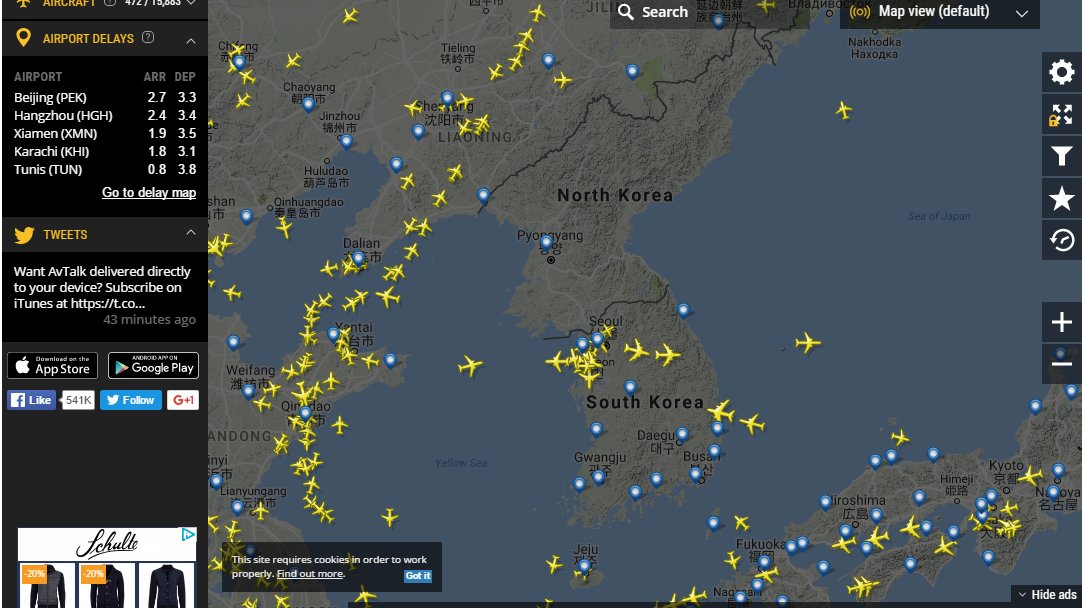Open bookmarks star icon
Screen dimensions: 1085x608
coord(1061,199)
